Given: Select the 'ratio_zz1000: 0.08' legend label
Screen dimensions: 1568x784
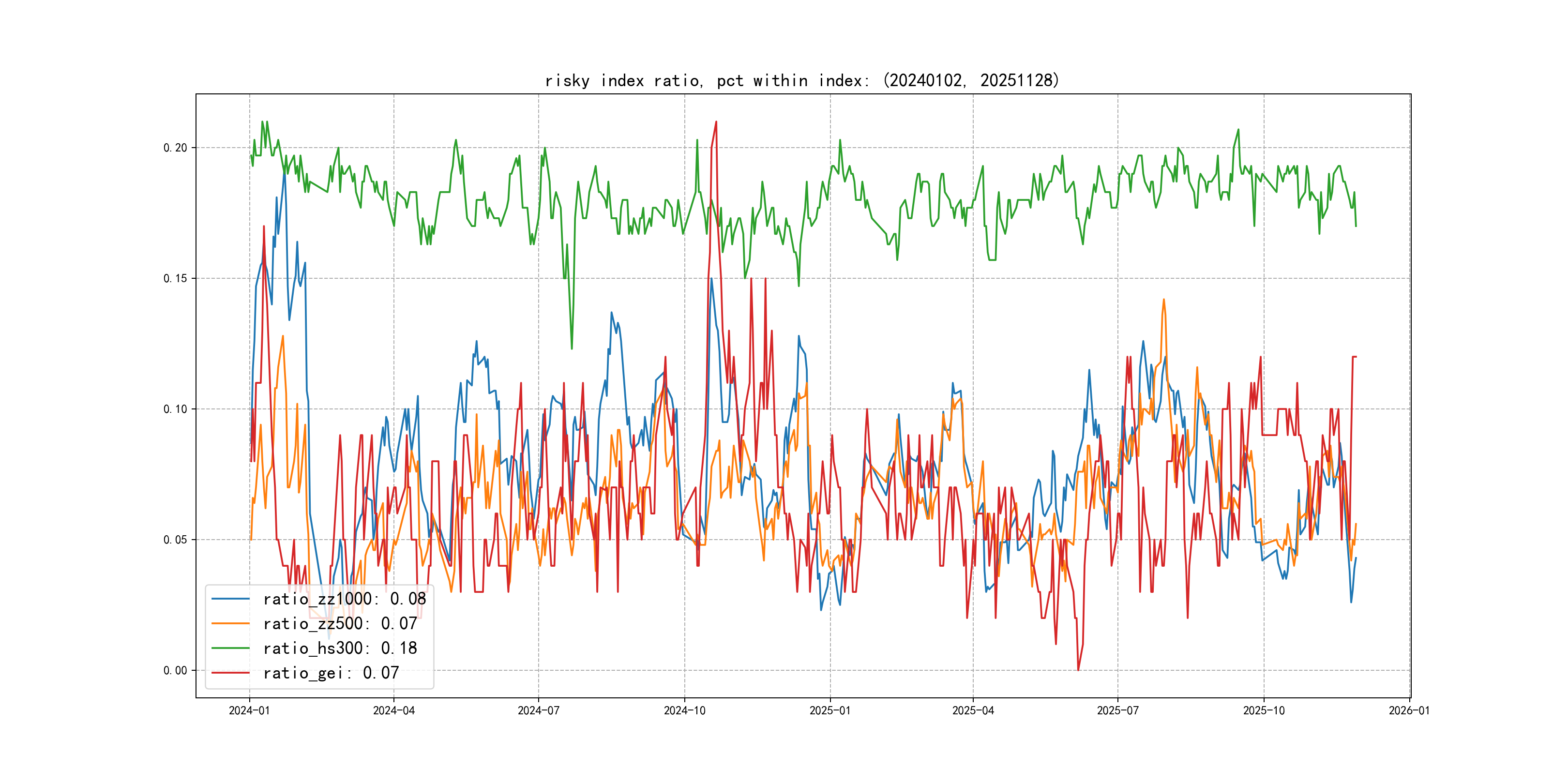Looking at the screenshot, I should pos(344,599).
